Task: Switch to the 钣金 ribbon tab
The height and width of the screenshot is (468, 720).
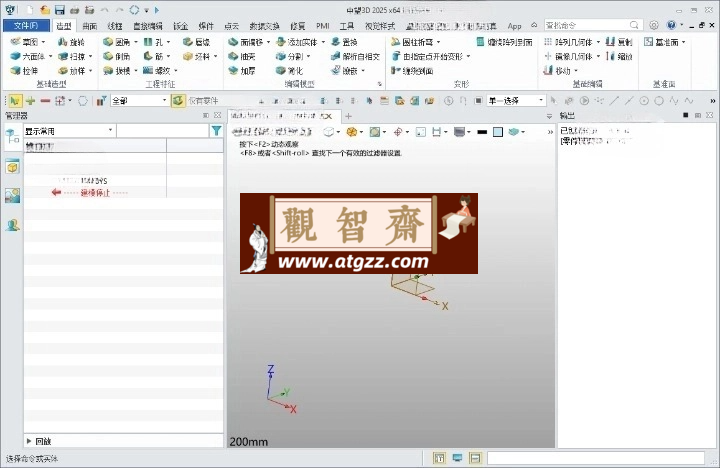Action: pos(180,26)
